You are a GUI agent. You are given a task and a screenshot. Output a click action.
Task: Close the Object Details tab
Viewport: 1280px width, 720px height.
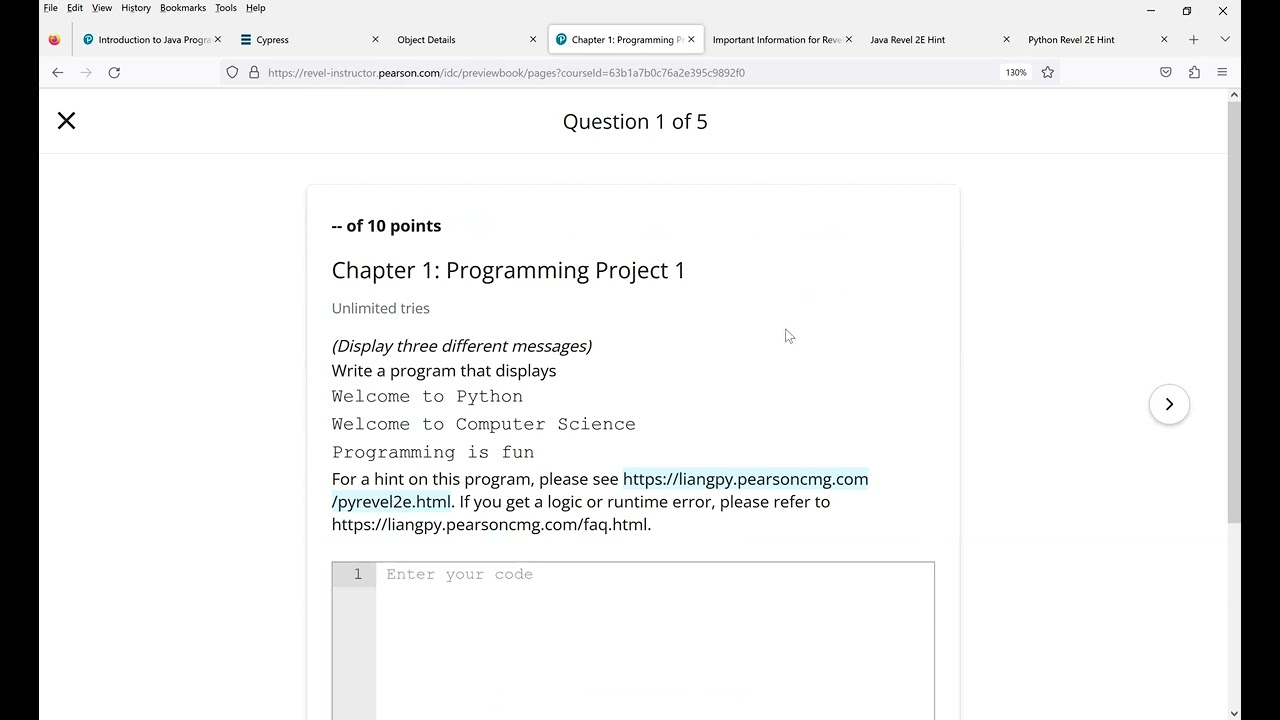click(533, 39)
